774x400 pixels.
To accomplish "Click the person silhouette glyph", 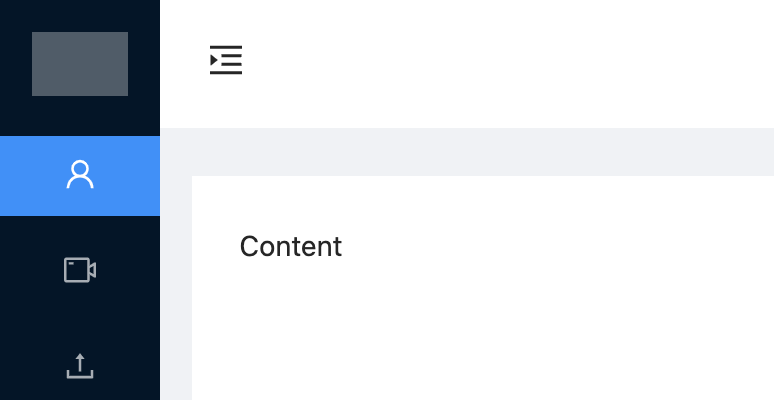I will [x=80, y=174].
